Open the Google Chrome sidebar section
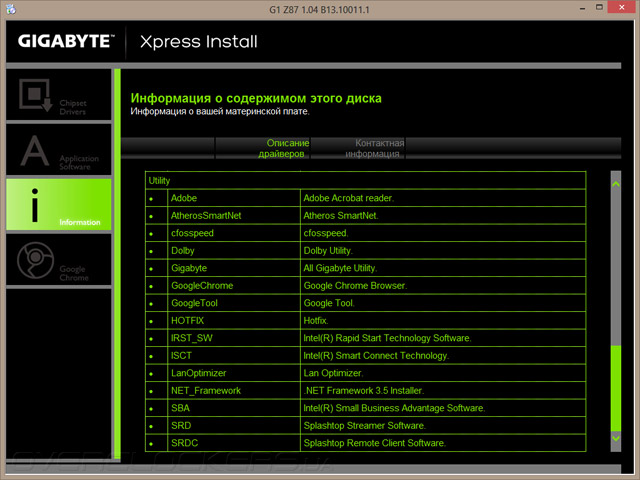The height and width of the screenshot is (480, 640). [x=59, y=260]
